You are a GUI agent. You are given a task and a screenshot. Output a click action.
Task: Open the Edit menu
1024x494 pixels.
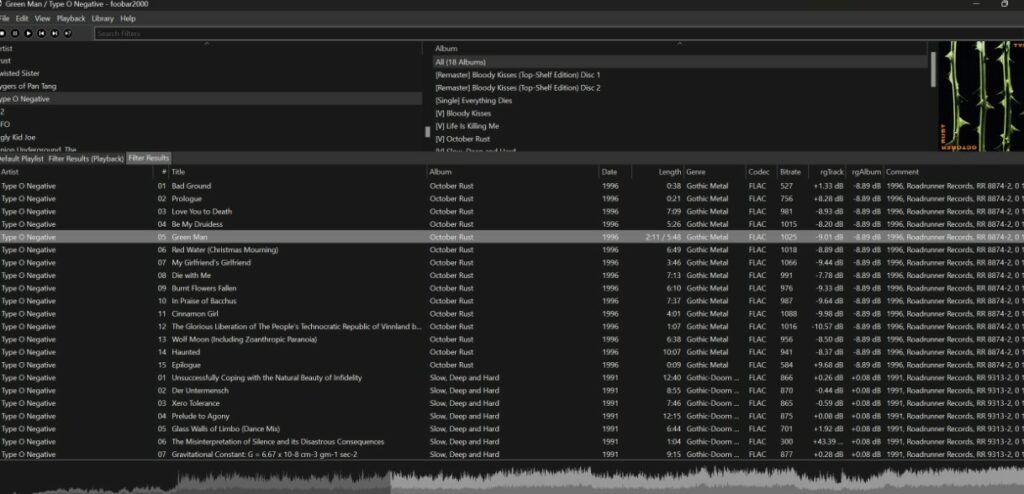click(x=22, y=19)
